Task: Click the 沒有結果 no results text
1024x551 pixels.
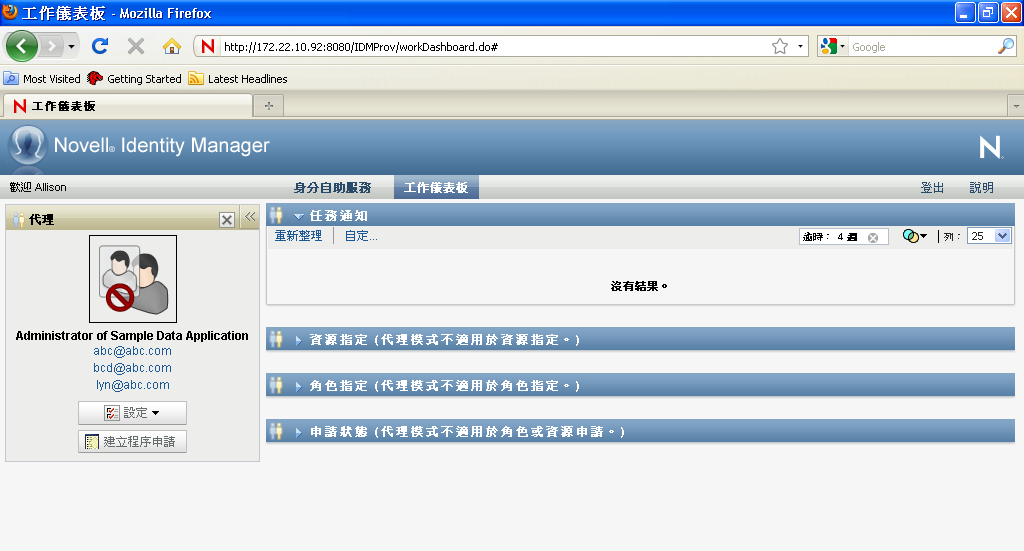Action: [x=639, y=286]
